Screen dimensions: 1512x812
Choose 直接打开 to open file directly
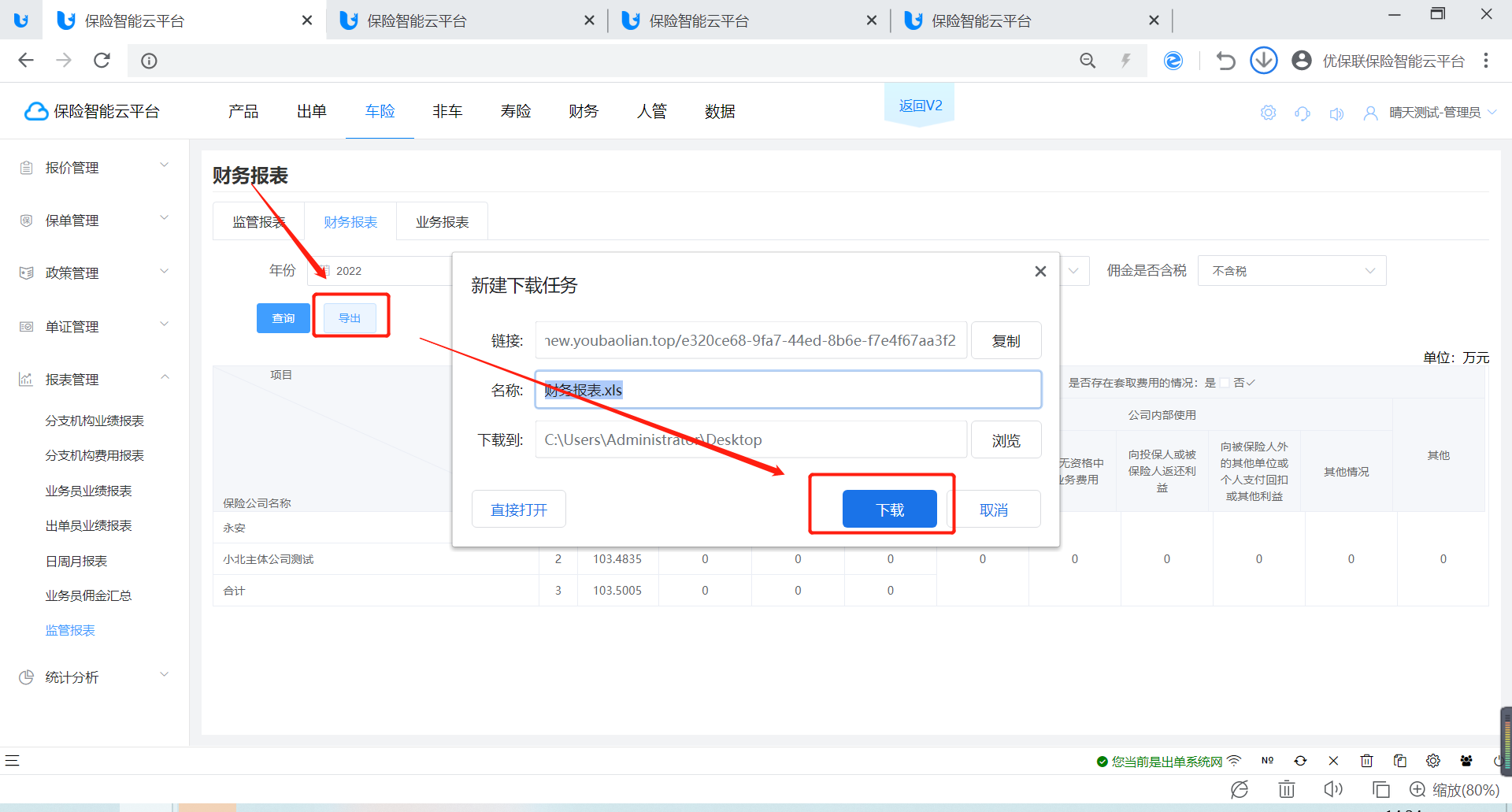pyautogui.click(x=519, y=509)
